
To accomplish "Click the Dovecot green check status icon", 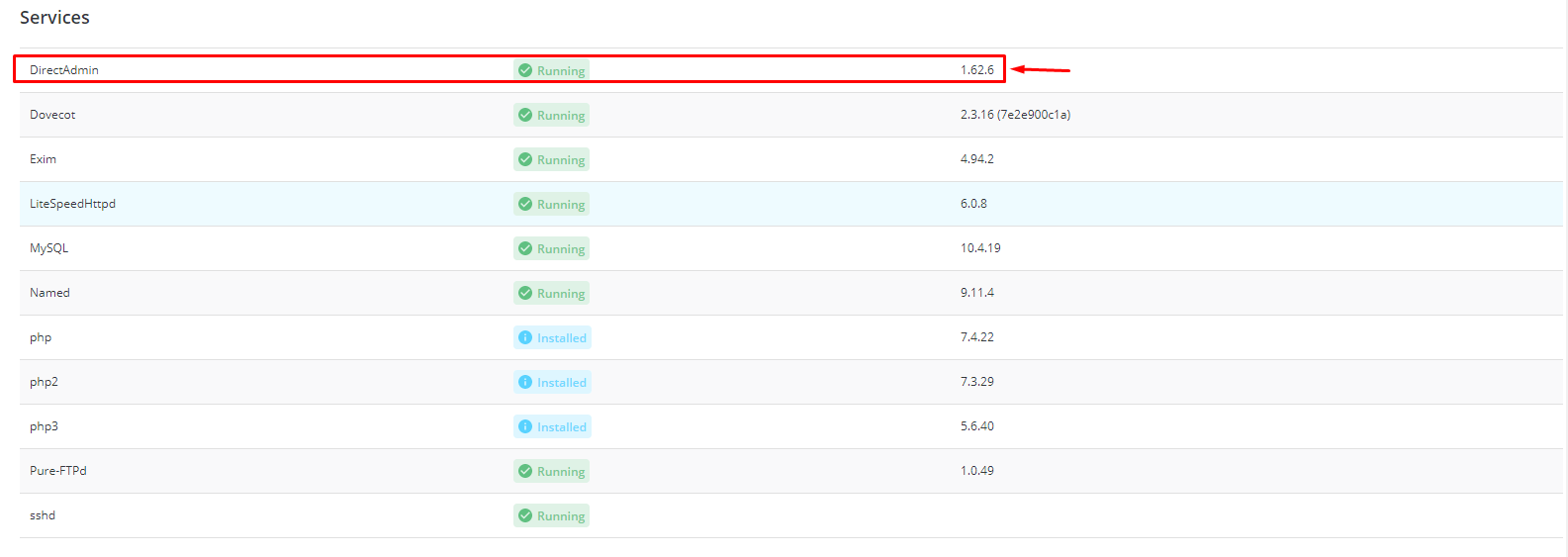I will tap(525, 115).
